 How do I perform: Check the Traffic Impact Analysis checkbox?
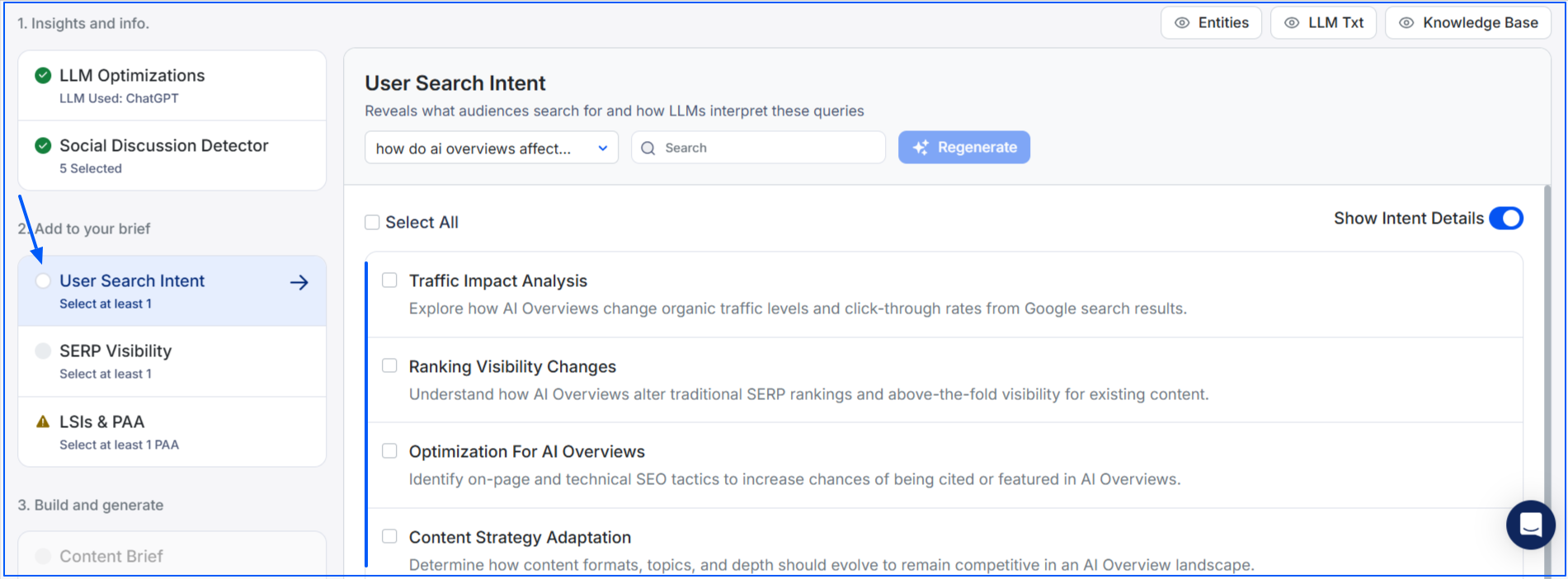click(x=389, y=280)
